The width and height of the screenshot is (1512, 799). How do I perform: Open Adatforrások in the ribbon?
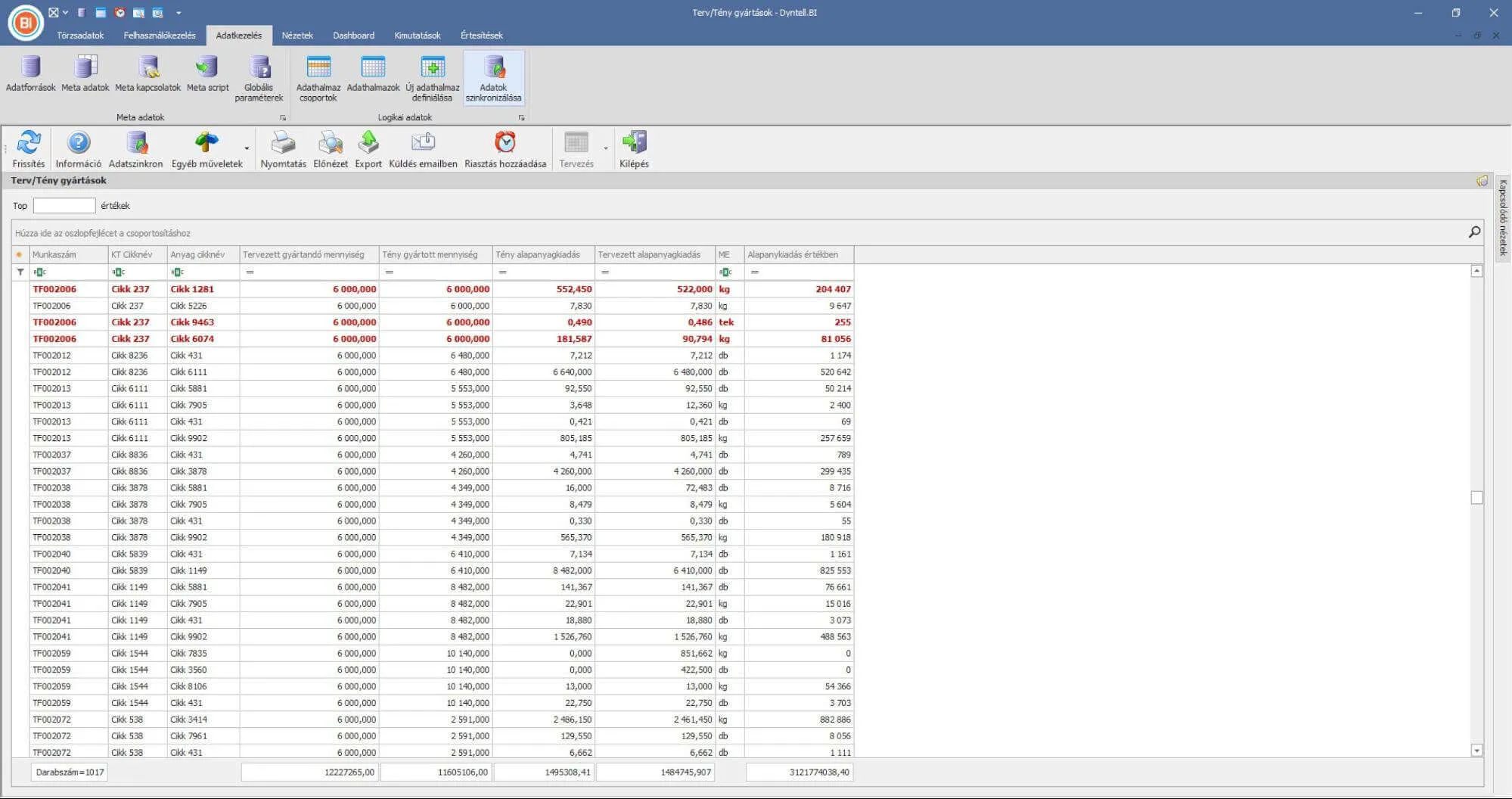[x=30, y=70]
